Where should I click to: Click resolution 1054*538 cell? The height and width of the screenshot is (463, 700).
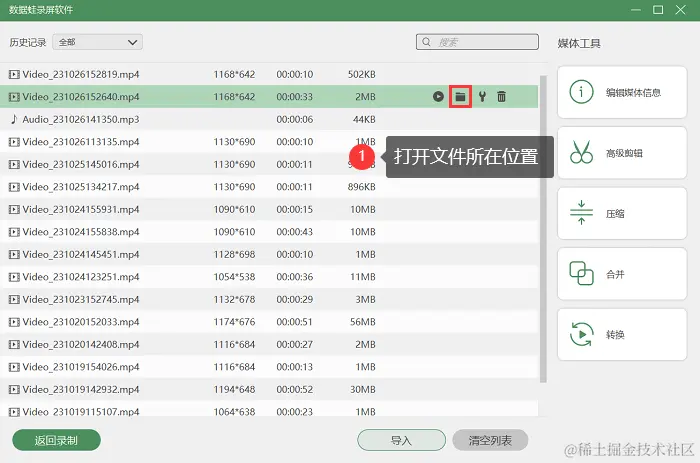point(234,277)
